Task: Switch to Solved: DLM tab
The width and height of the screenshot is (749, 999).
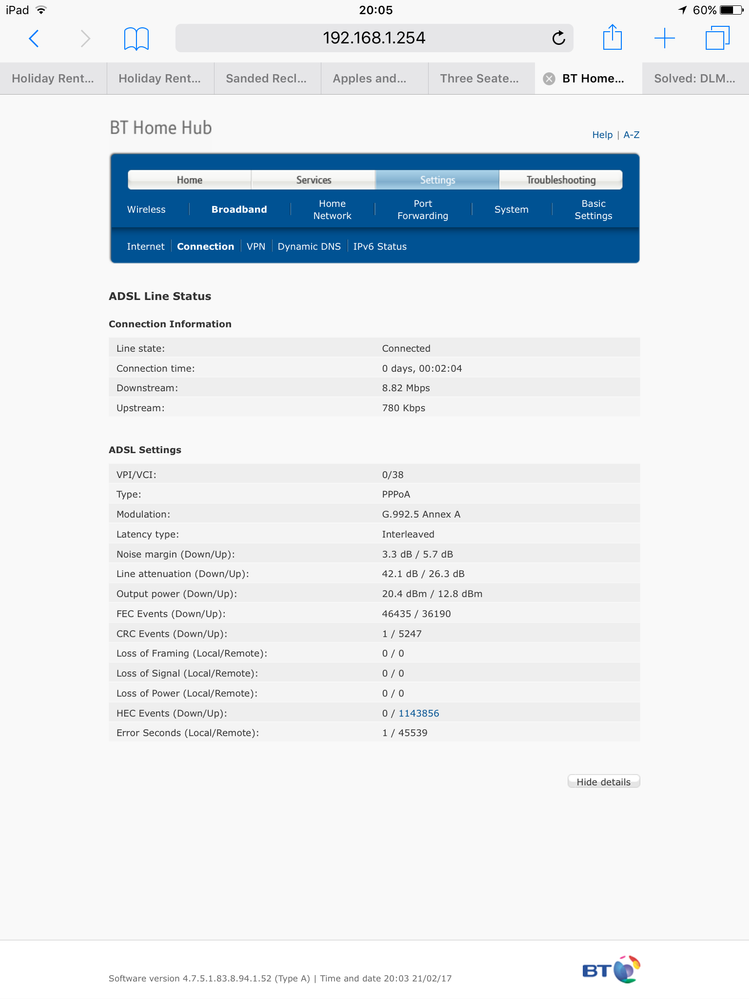Action: 695,78
